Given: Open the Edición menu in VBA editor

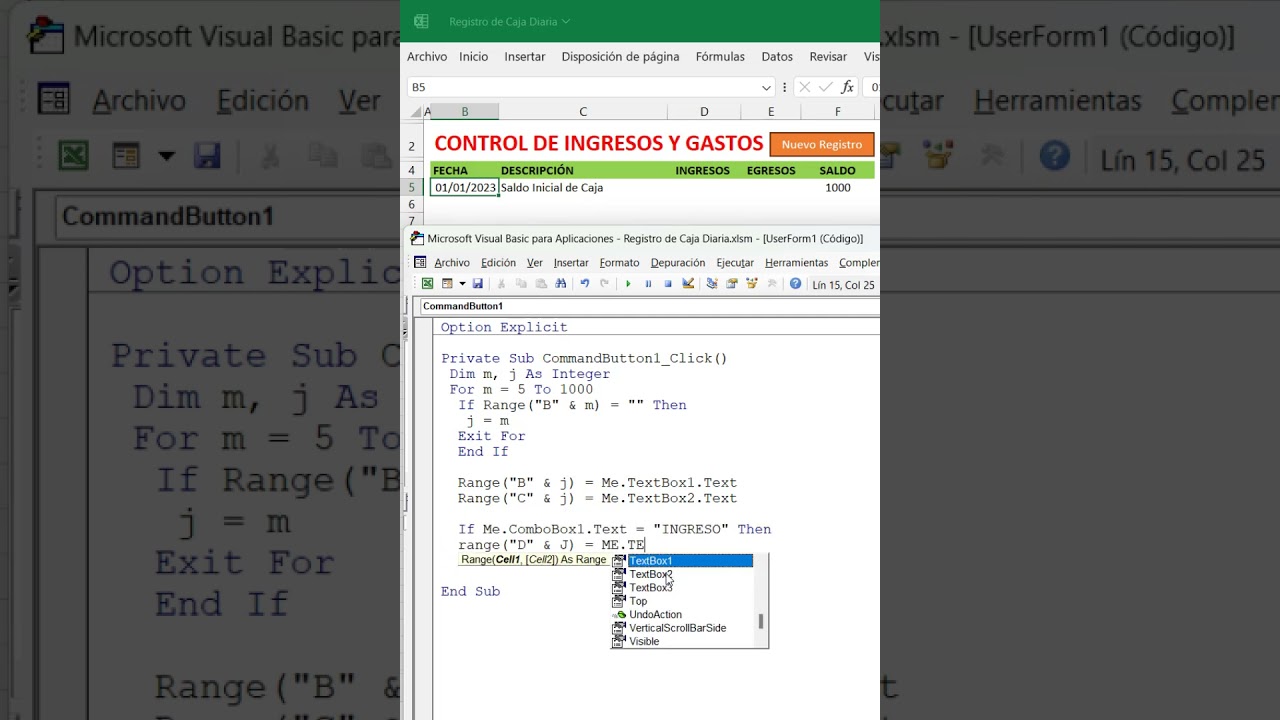Looking at the screenshot, I should (x=498, y=263).
